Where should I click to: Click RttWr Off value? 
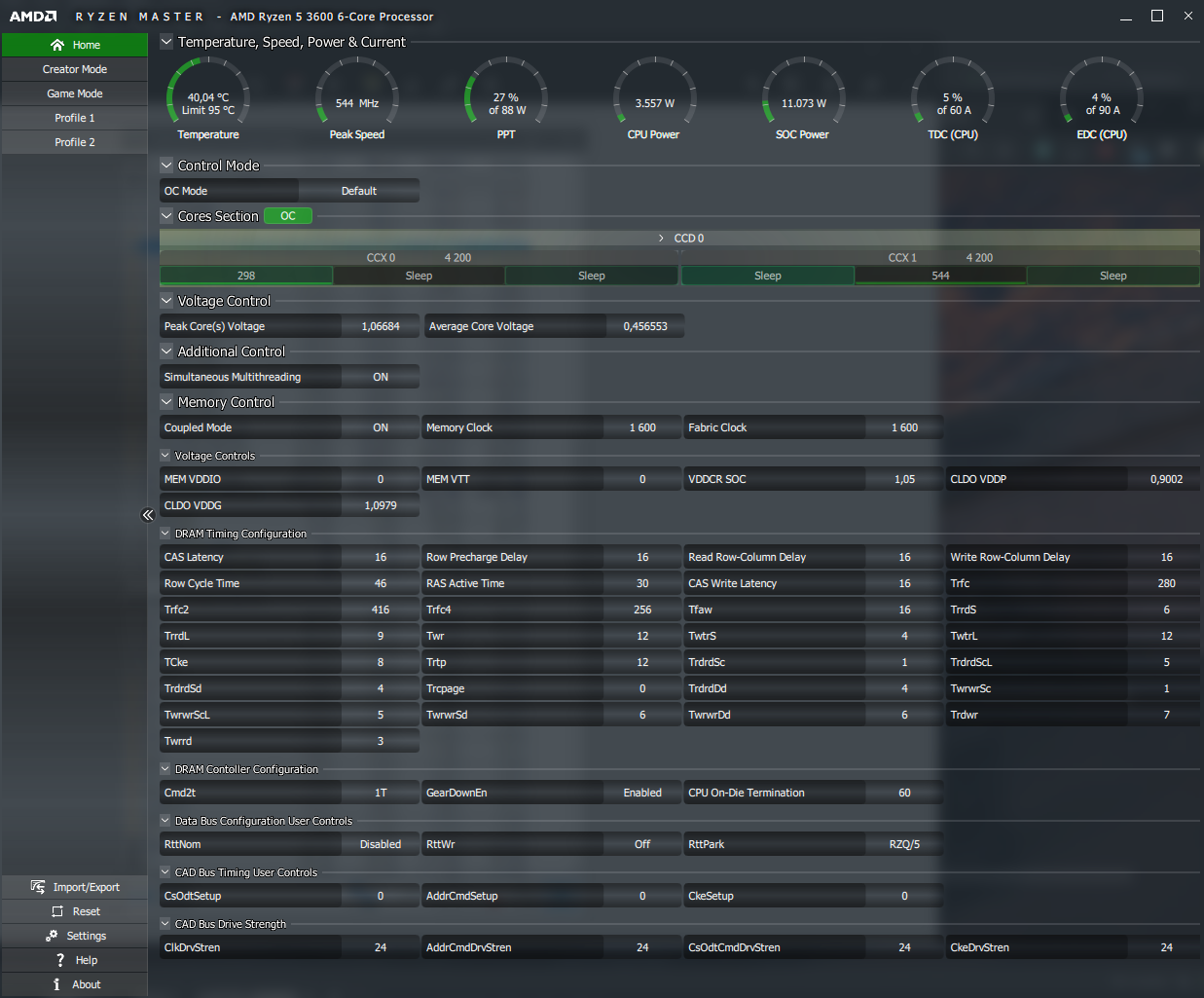coord(642,844)
